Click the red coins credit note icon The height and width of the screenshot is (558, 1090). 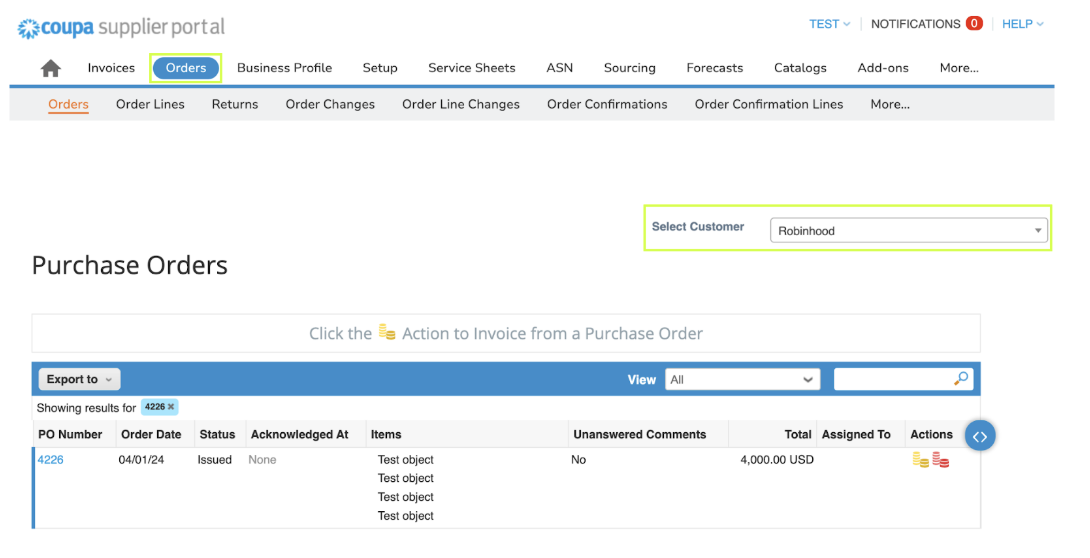[x=941, y=459]
